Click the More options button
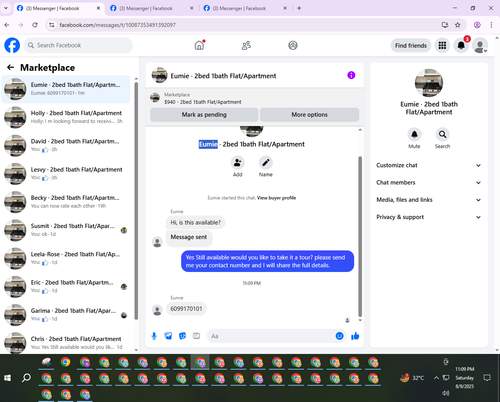This screenshot has height=402, width=500. (309, 115)
